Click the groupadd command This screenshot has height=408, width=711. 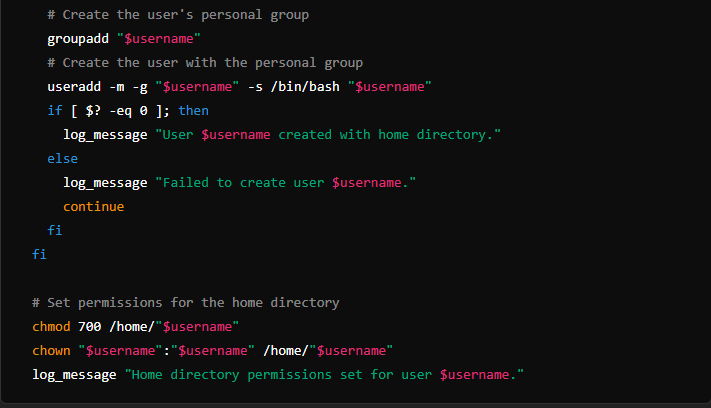pos(78,38)
